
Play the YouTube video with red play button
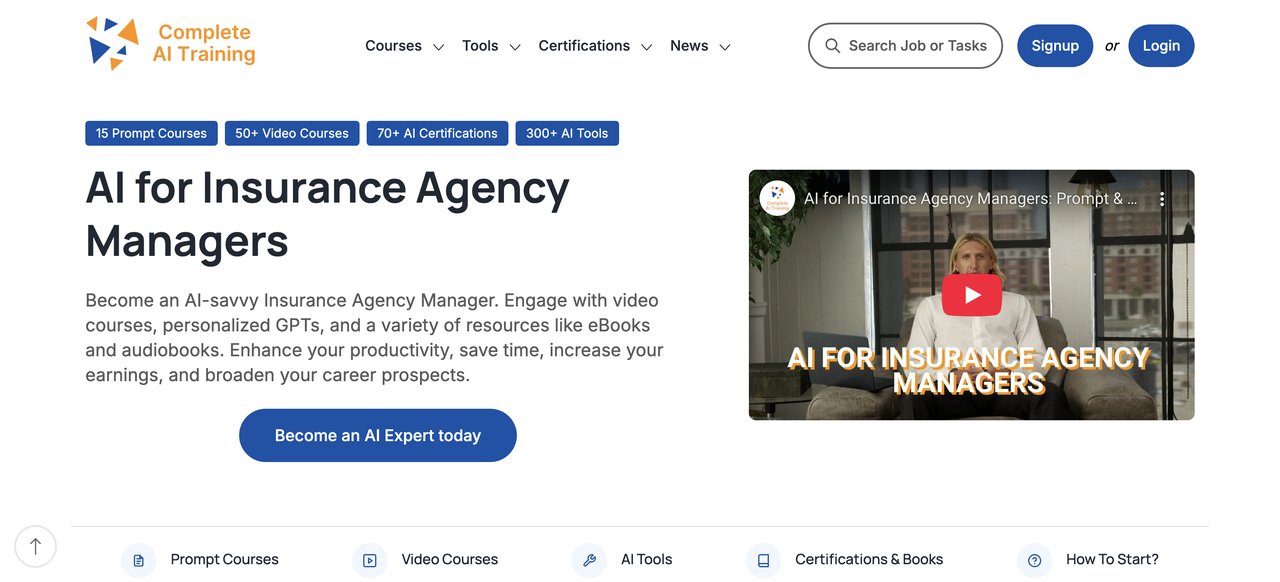(971, 294)
